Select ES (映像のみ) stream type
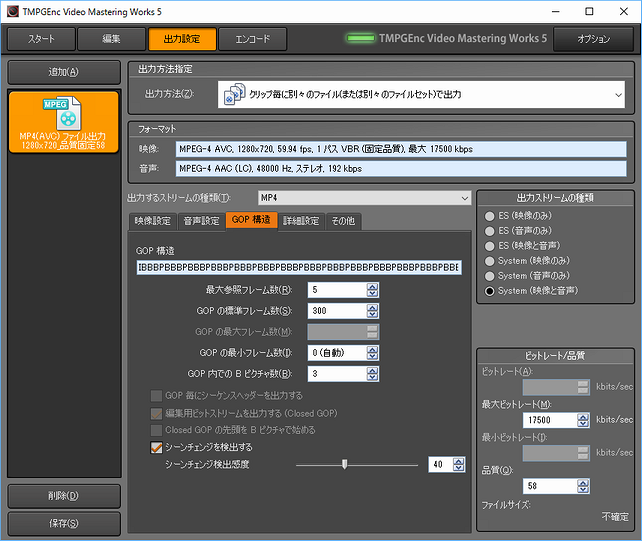 pos(489,216)
